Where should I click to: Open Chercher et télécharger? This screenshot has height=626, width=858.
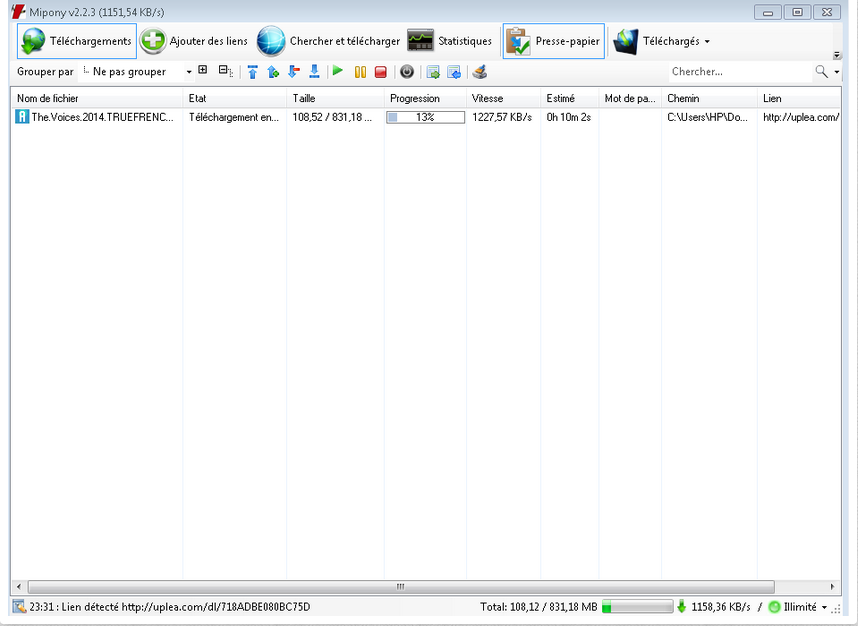pos(328,41)
